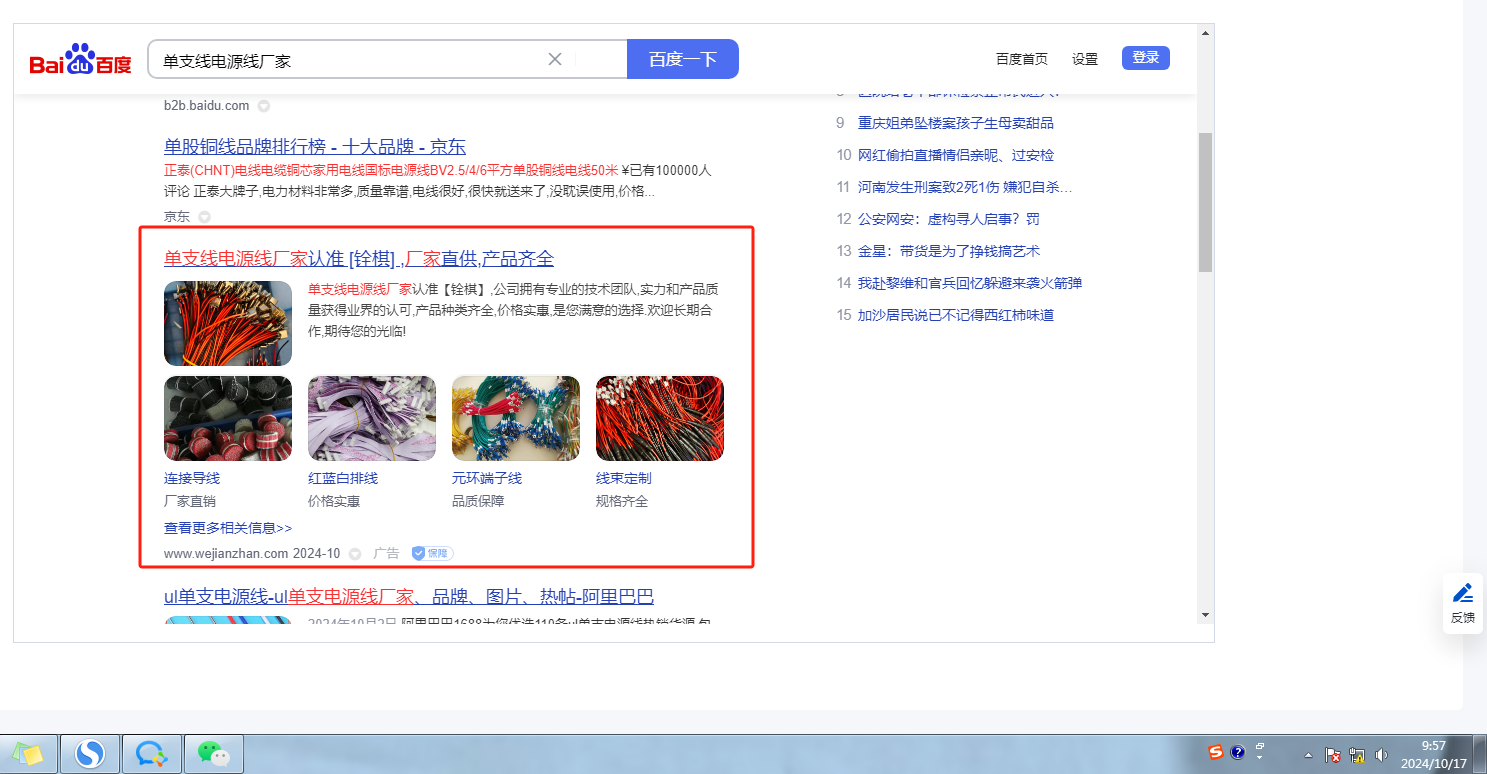Open the 查看更多相关信息>> link
Image resolution: width=1487 pixels, height=774 pixels.
point(228,528)
